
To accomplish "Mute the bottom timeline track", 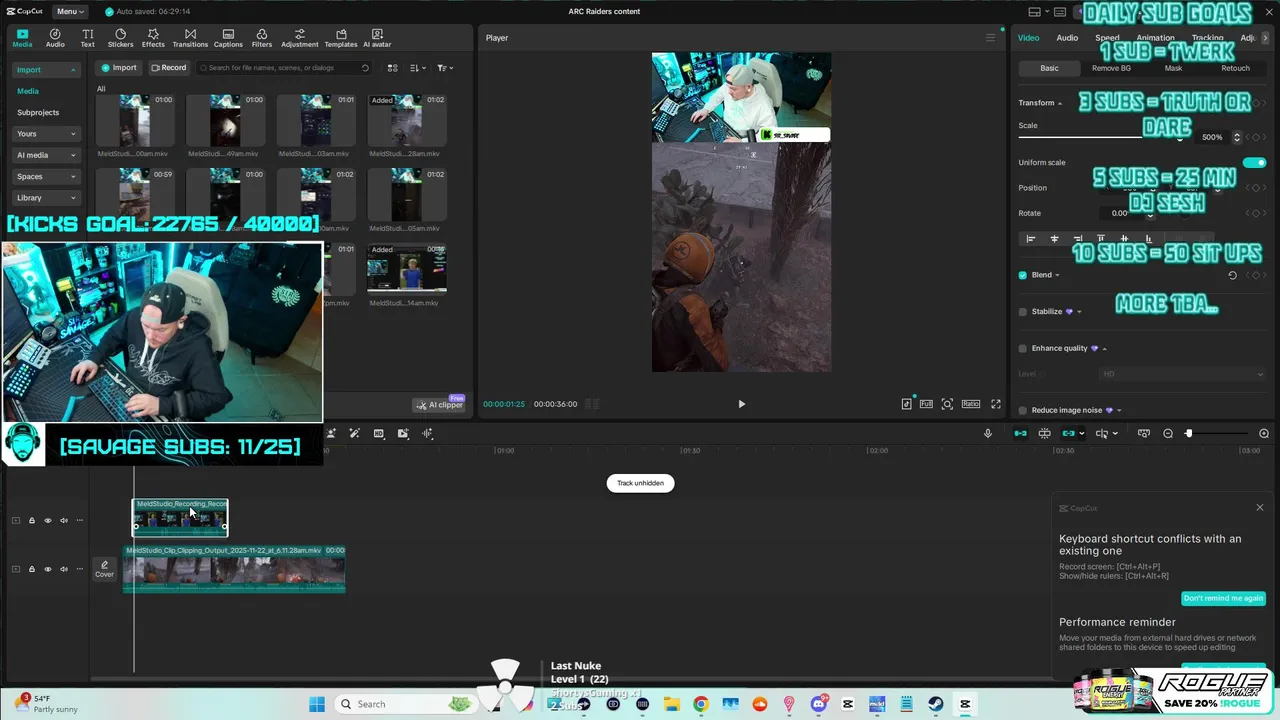I will coord(64,569).
